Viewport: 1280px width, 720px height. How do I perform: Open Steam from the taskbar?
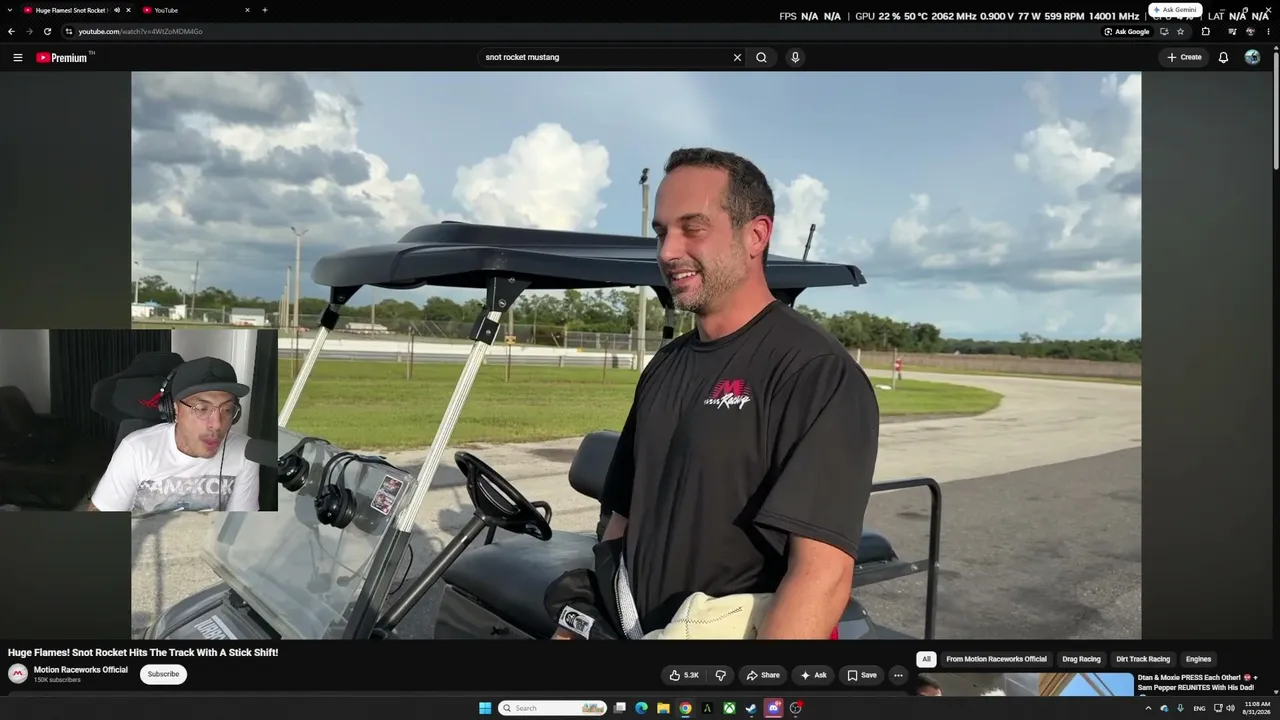(x=751, y=708)
